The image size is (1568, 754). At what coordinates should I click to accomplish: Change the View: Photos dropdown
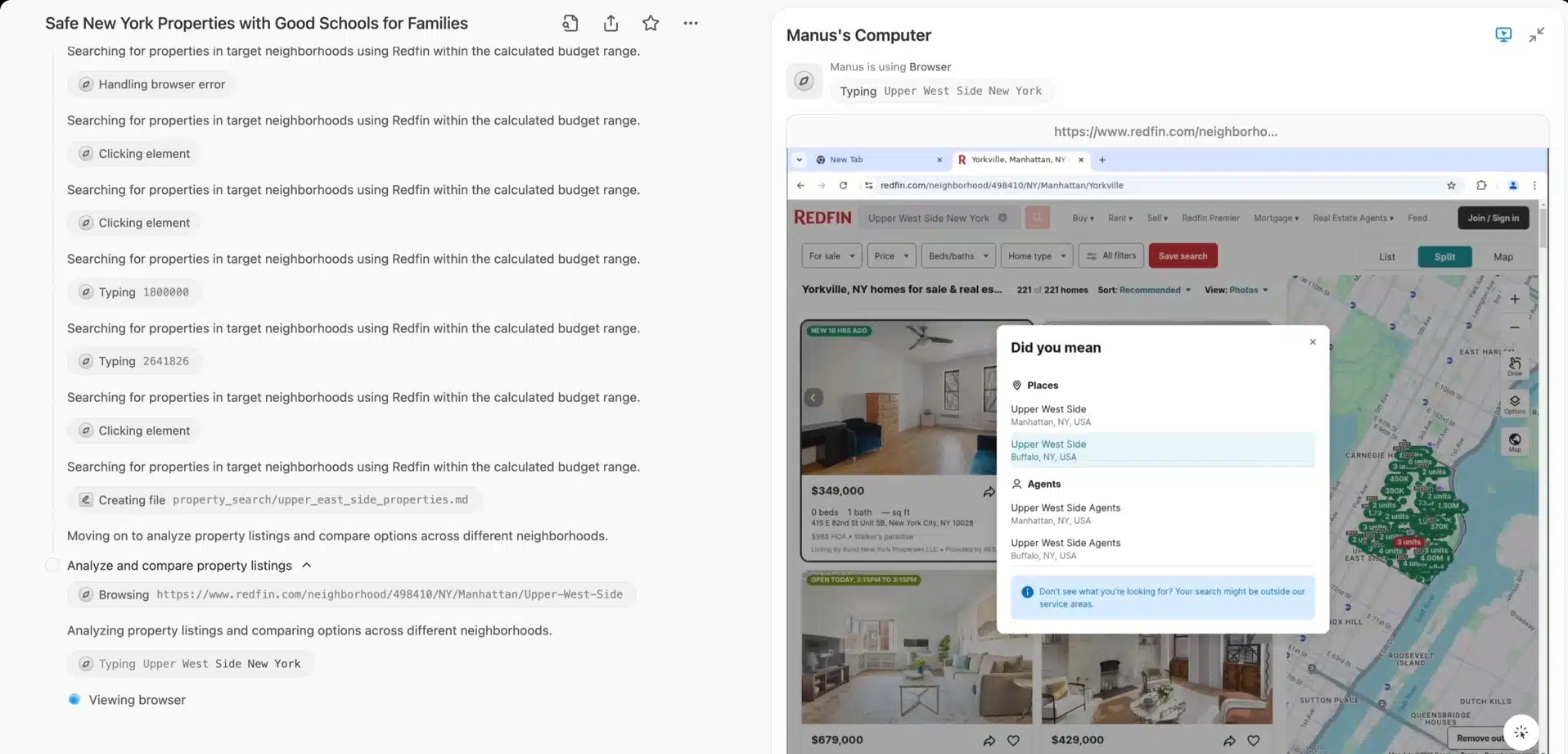coord(1236,290)
